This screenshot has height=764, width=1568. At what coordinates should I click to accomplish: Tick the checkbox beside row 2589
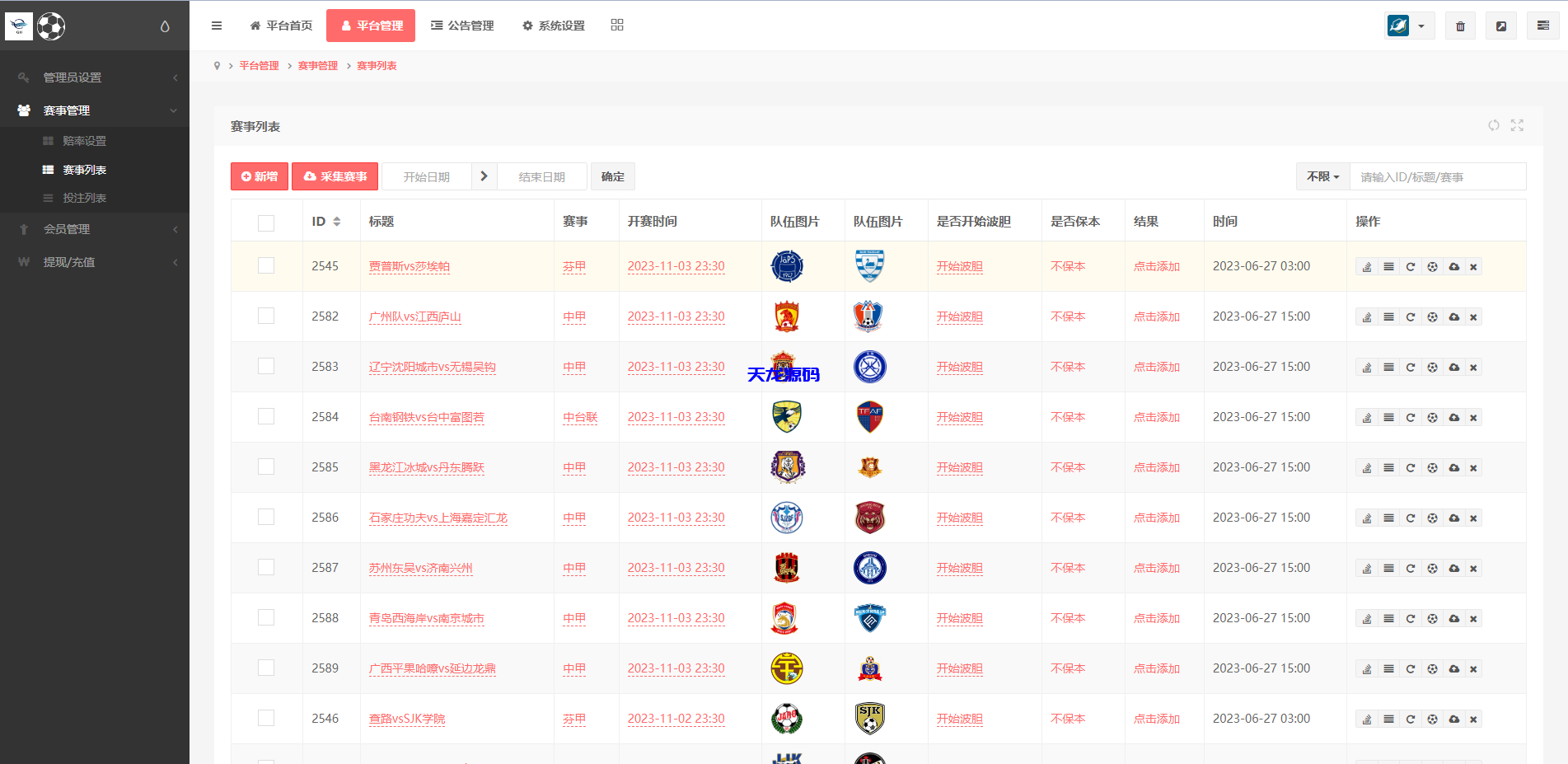265,668
